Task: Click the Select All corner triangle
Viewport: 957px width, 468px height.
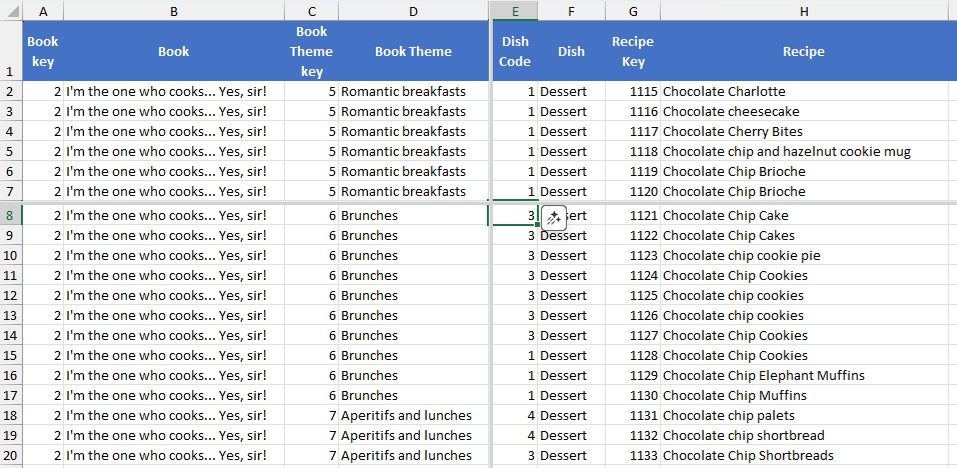Action: click(x=11, y=11)
